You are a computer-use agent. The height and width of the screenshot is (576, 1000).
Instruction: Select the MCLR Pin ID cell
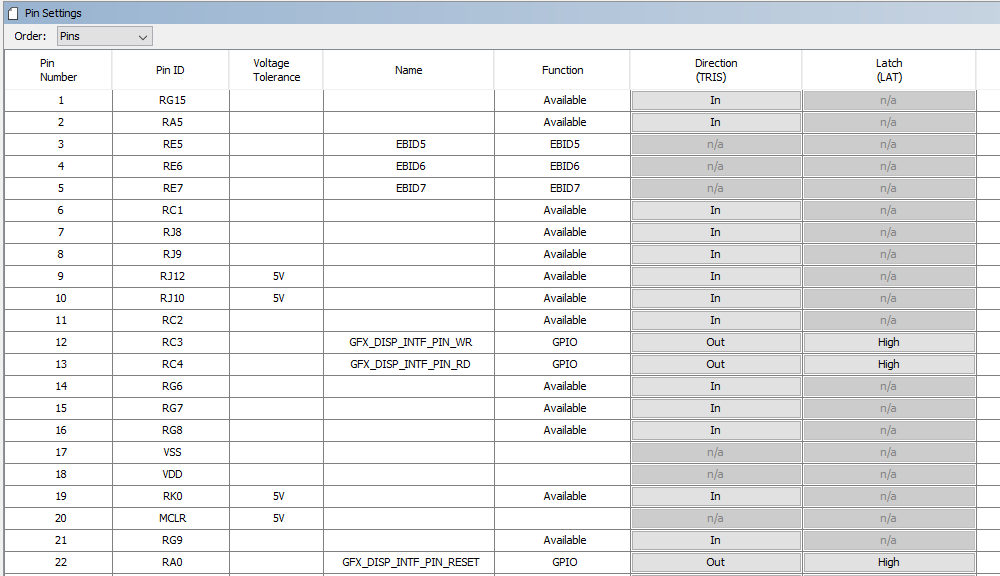pyautogui.click(x=172, y=519)
